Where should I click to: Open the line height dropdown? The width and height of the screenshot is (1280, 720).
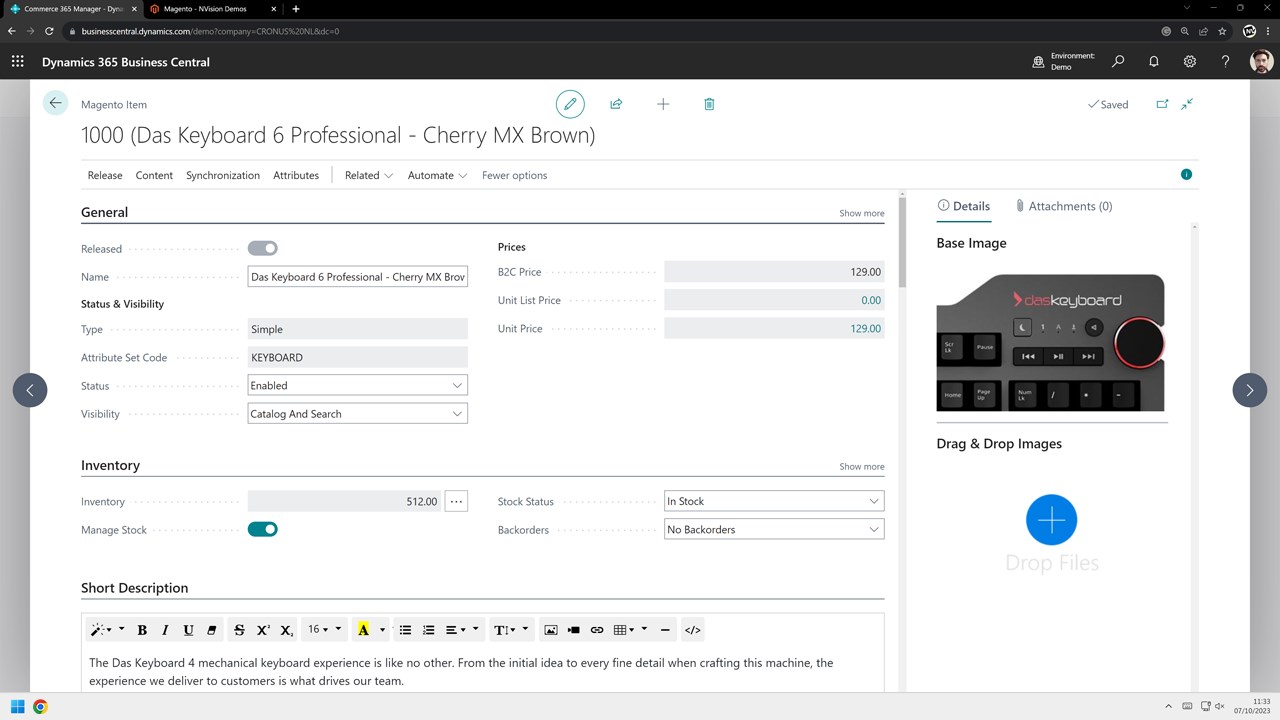(x=512, y=630)
